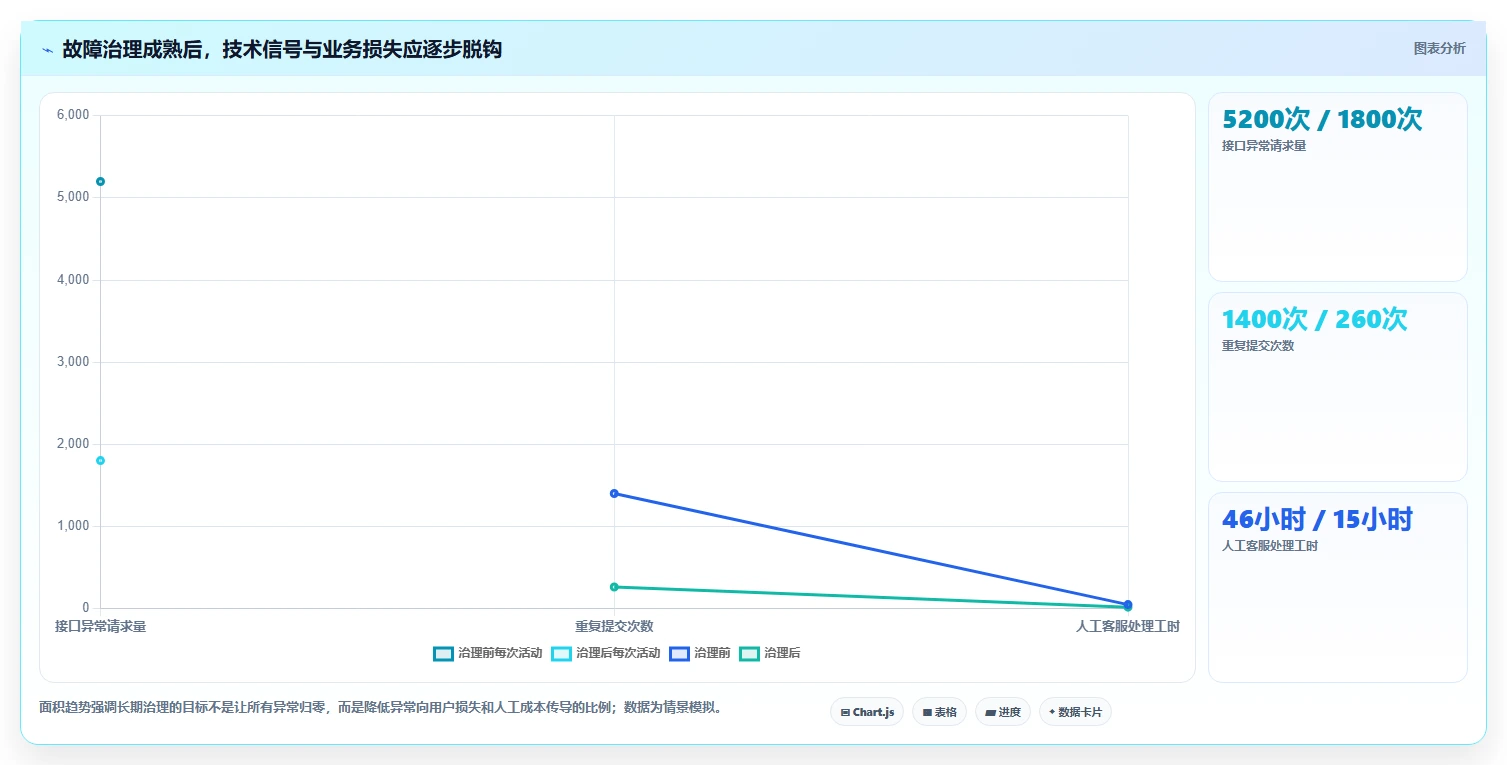This screenshot has height=765, width=1507.
Task: Click the 1400次 / 260次 card value
Action: point(1315,319)
